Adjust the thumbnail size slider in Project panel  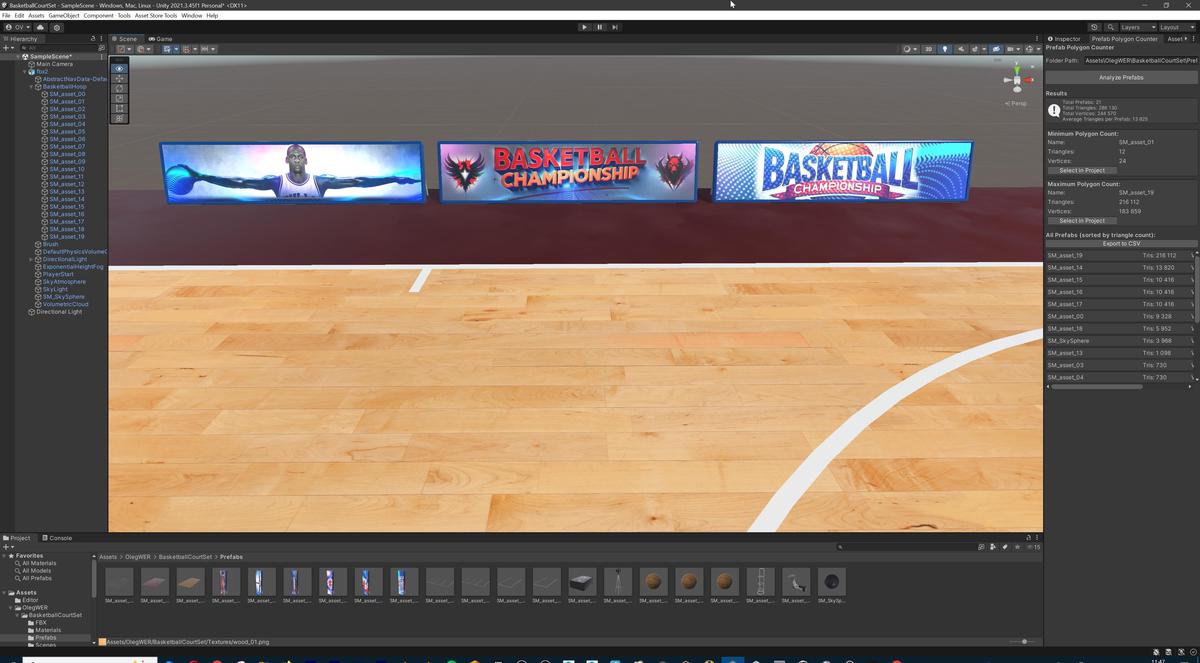click(1025, 641)
